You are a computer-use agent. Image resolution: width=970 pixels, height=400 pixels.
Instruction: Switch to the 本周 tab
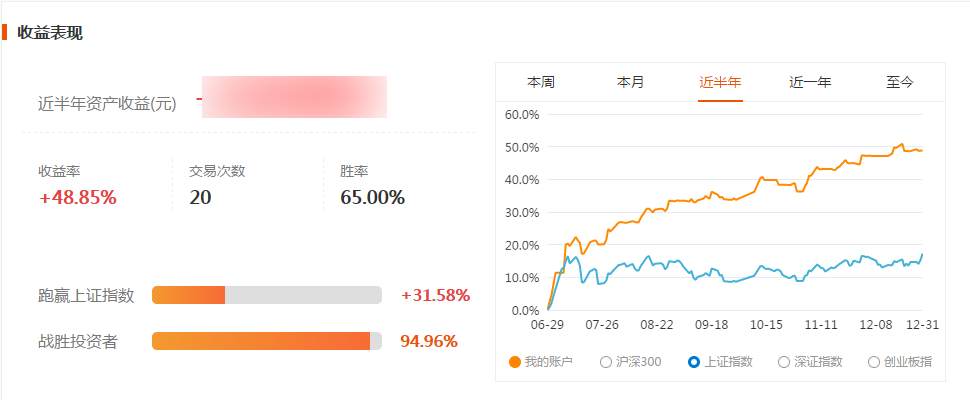tap(540, 82)
